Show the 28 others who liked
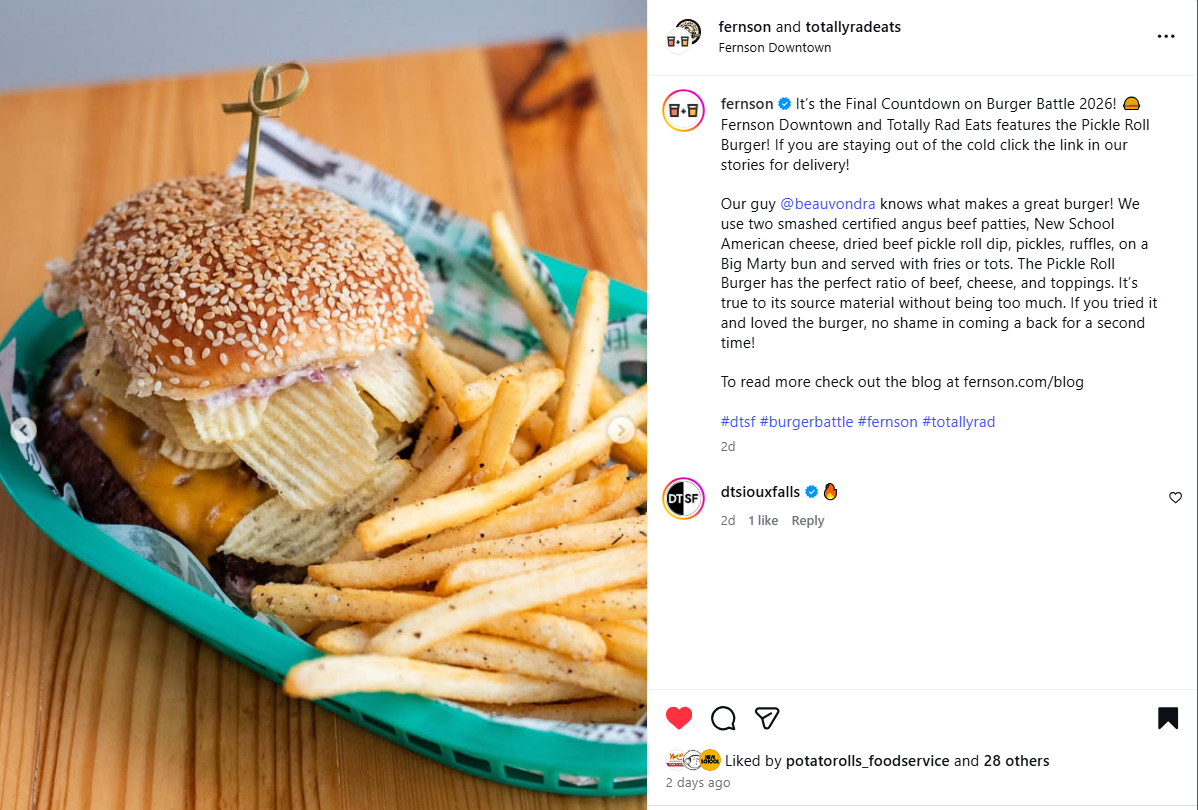 tap(1016, 761)
